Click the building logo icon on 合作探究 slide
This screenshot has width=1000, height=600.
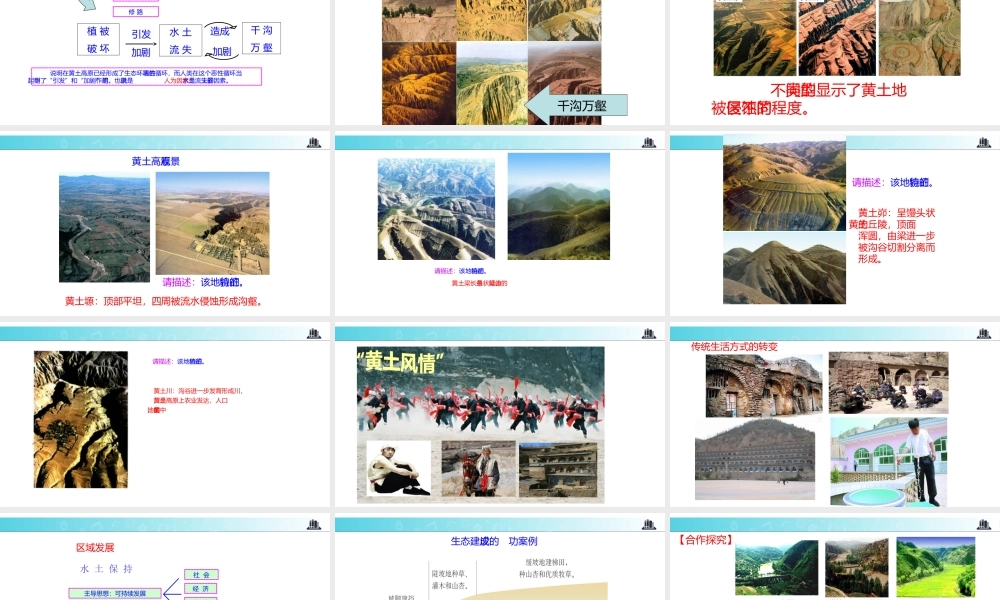tap(983, 524)
